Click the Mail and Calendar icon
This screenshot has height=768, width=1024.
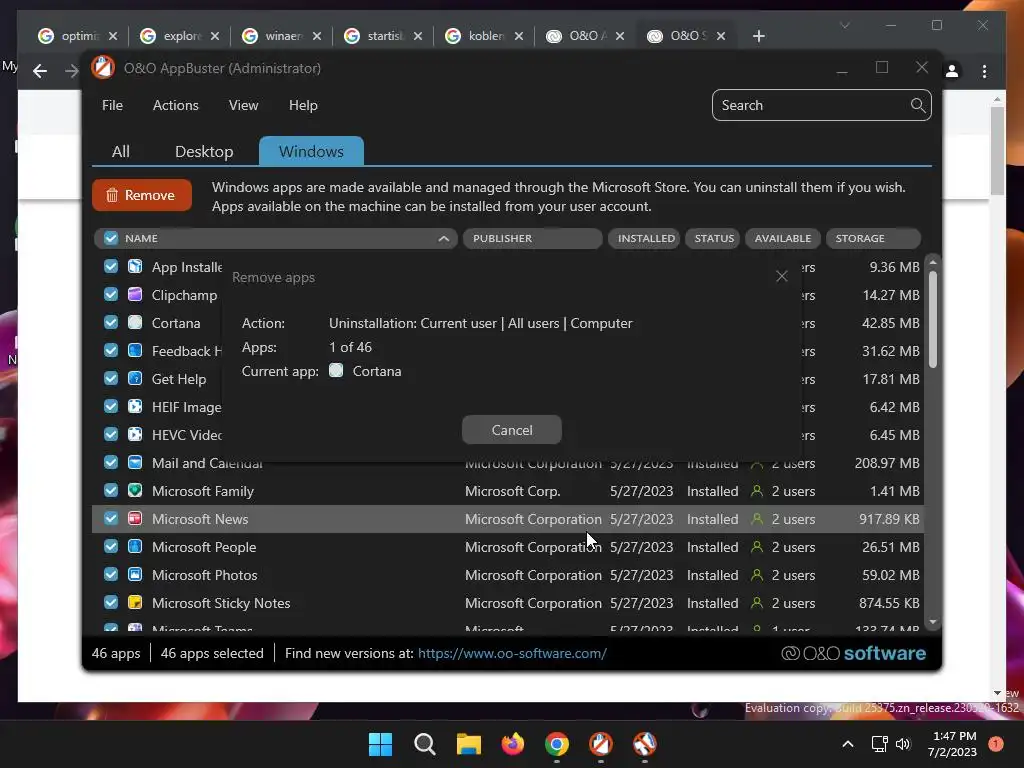pyautogui.click(x=135, y=462)
